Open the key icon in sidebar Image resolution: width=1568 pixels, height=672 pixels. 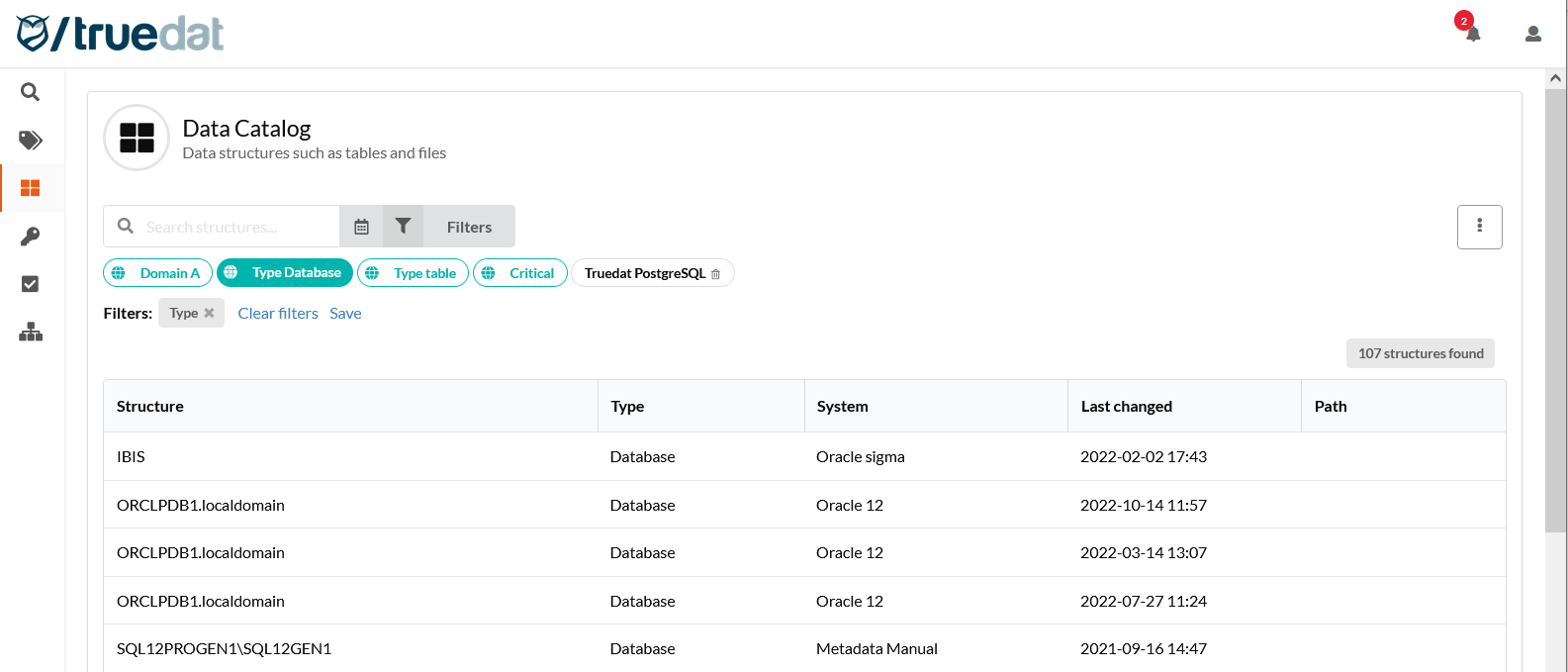pos(31,237)
